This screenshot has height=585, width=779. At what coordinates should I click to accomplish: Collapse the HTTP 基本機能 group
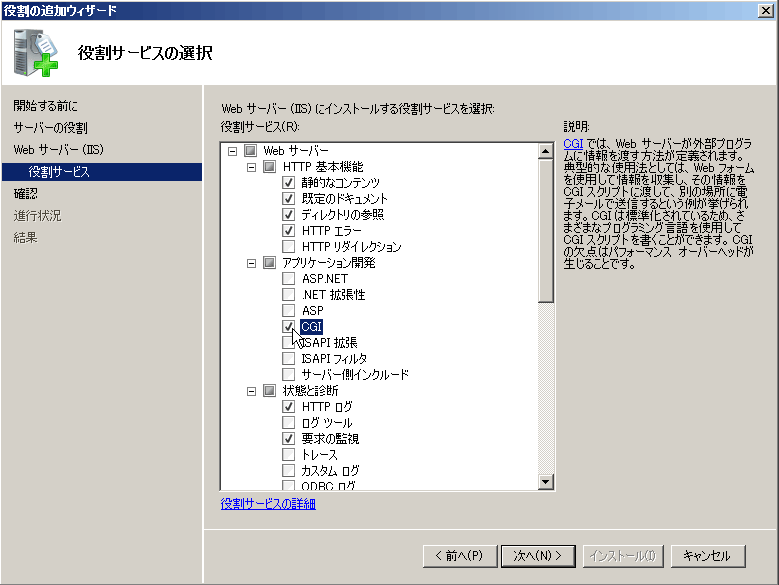coord(251,167)
